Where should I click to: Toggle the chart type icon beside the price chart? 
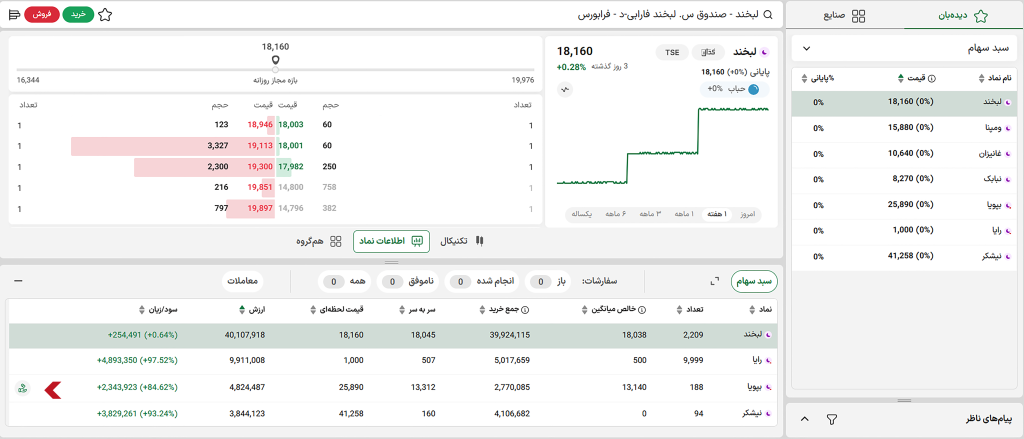[565, 89]
